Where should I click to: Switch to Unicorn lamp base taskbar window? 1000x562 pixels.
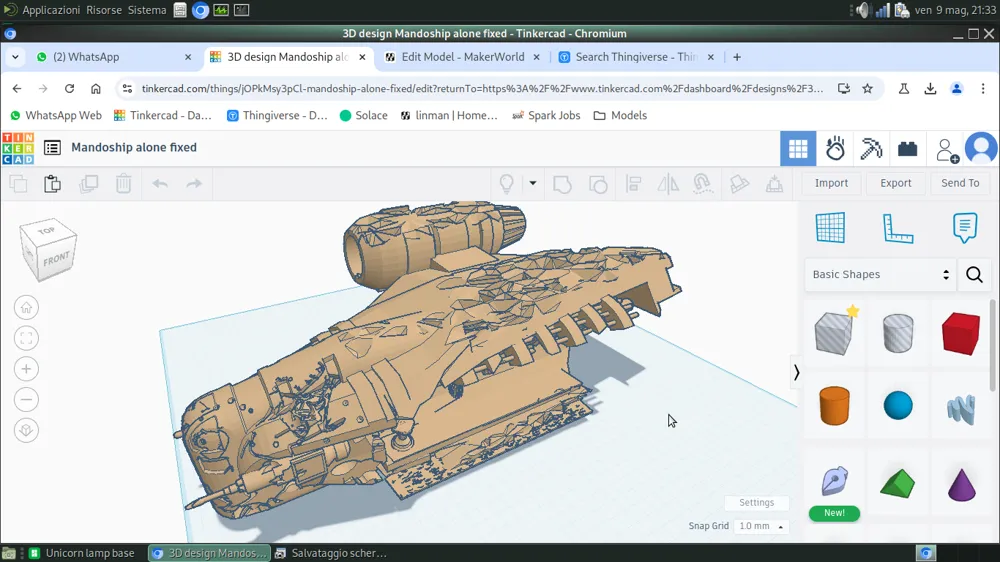(83, 553)
